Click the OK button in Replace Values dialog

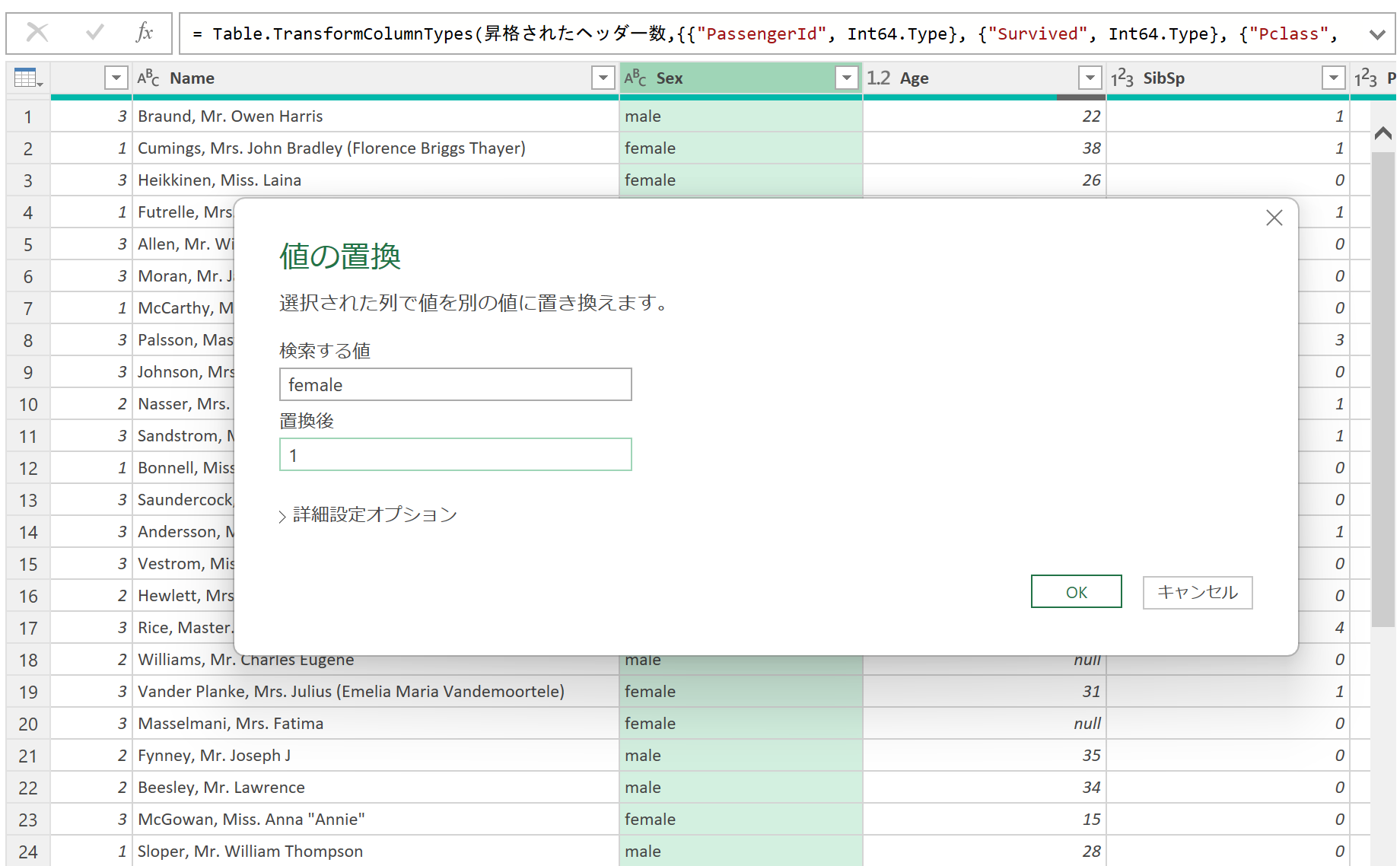click(1076, 591)
